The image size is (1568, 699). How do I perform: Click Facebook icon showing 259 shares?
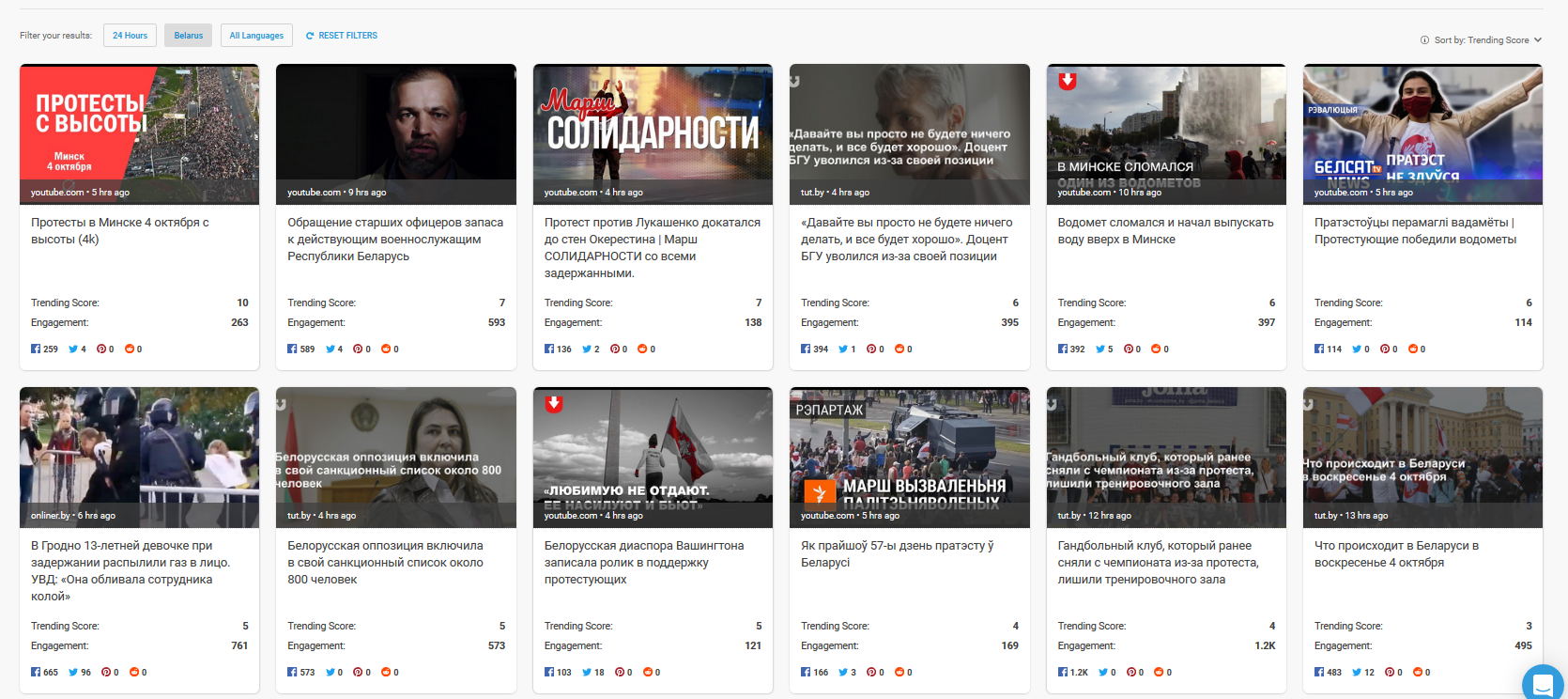tap(36, 349)
